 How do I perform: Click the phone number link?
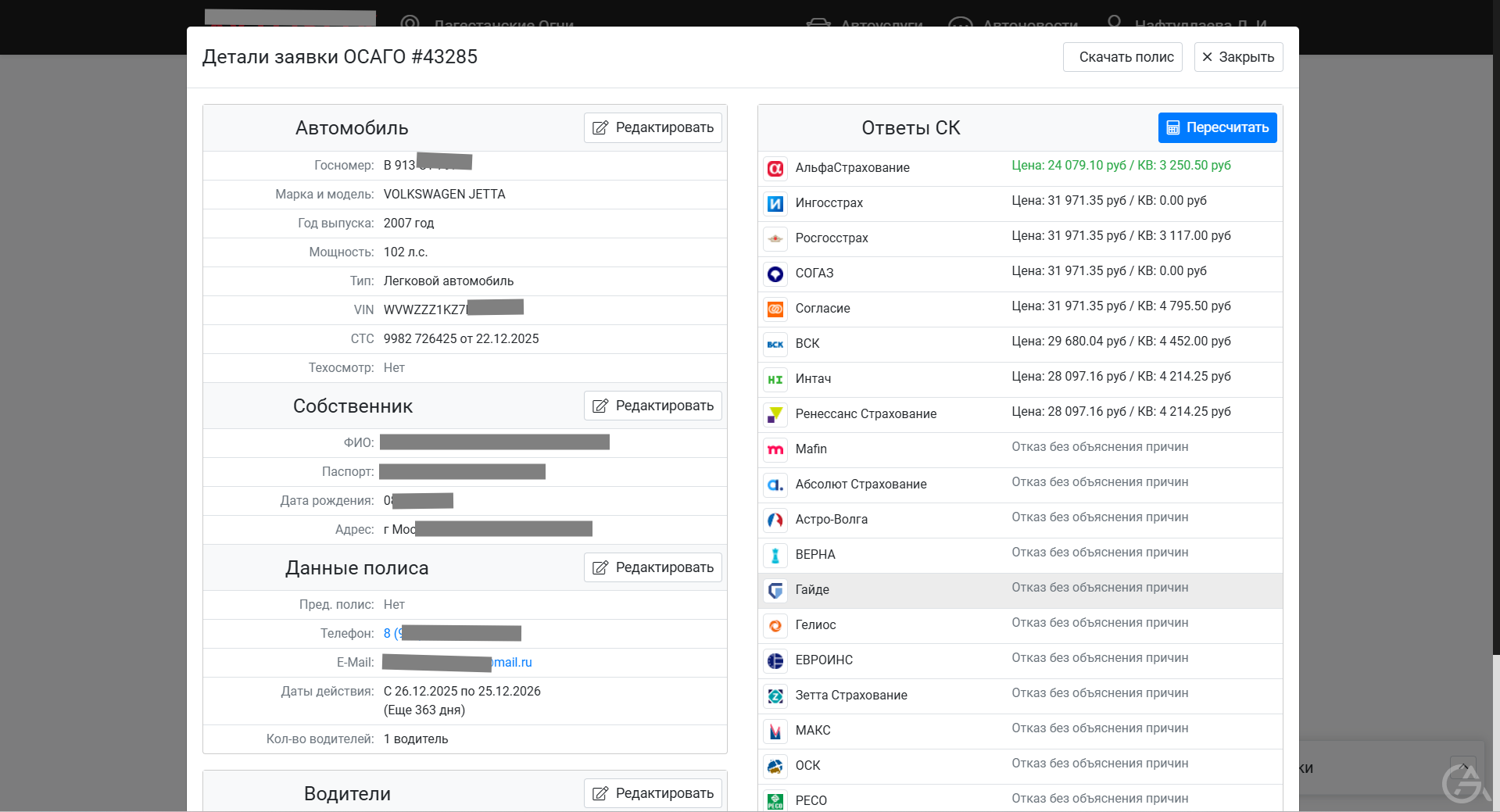click(x=451, y=633)
